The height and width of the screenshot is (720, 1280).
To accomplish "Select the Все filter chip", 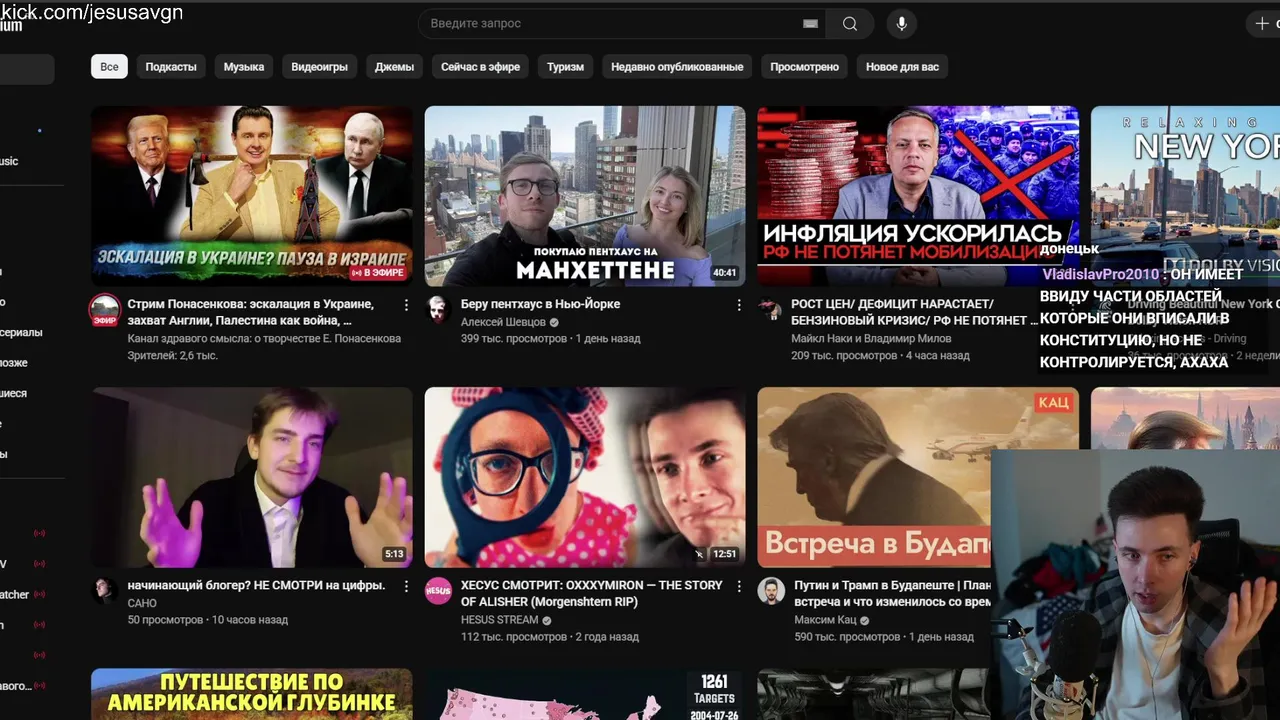I will tap(109, 67).
